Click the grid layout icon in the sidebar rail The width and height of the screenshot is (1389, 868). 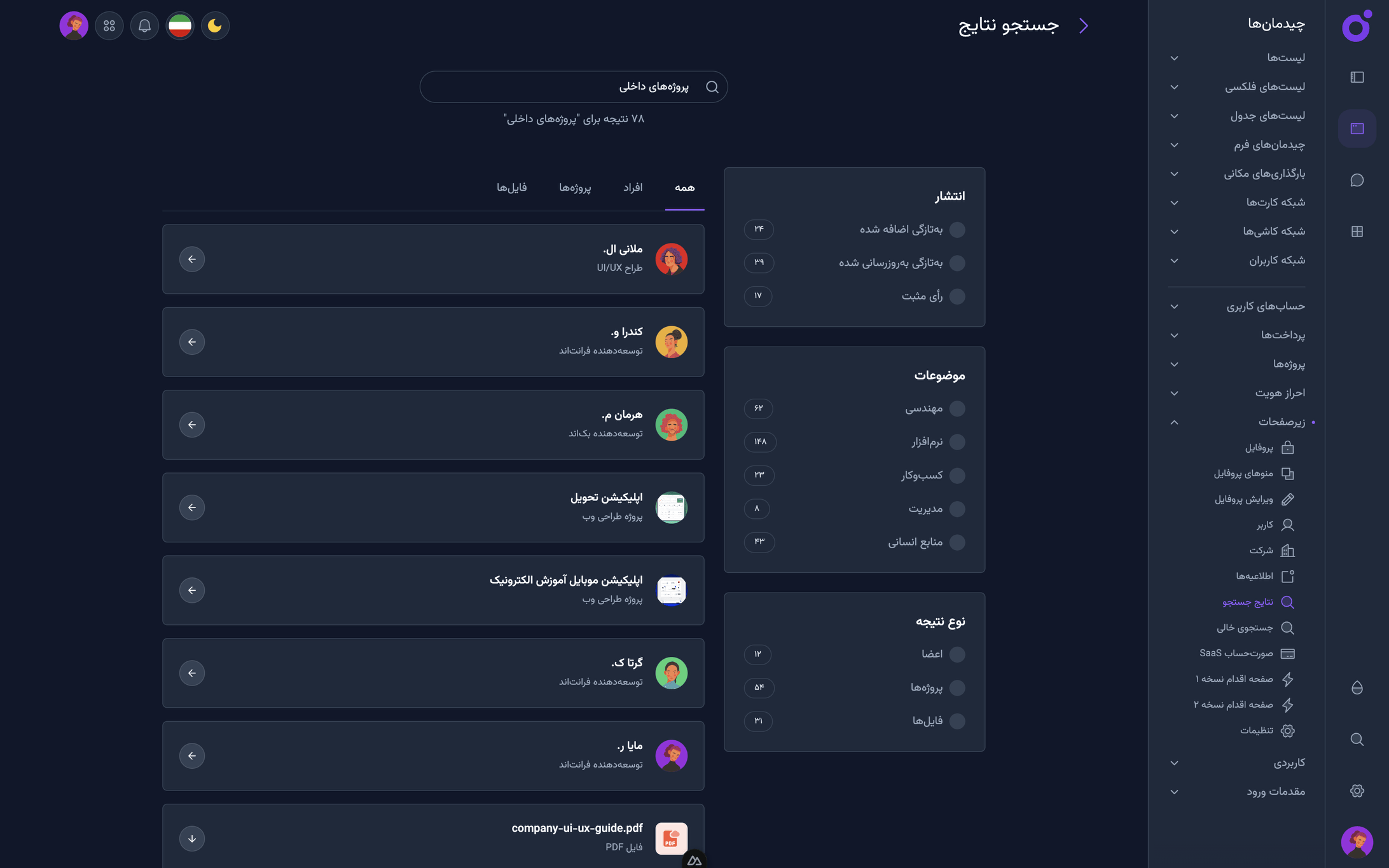1357,231
